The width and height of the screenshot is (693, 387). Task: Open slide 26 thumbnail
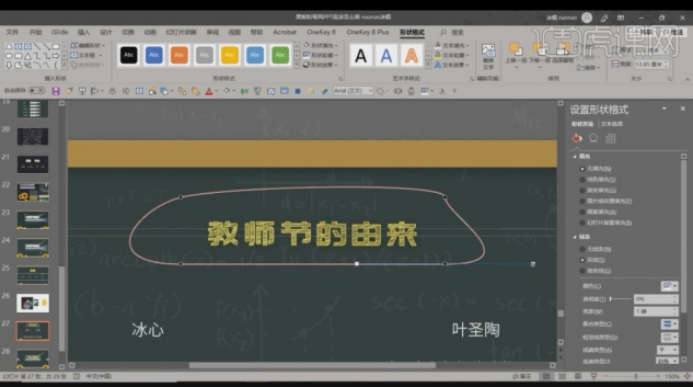[x=33, y=303]
